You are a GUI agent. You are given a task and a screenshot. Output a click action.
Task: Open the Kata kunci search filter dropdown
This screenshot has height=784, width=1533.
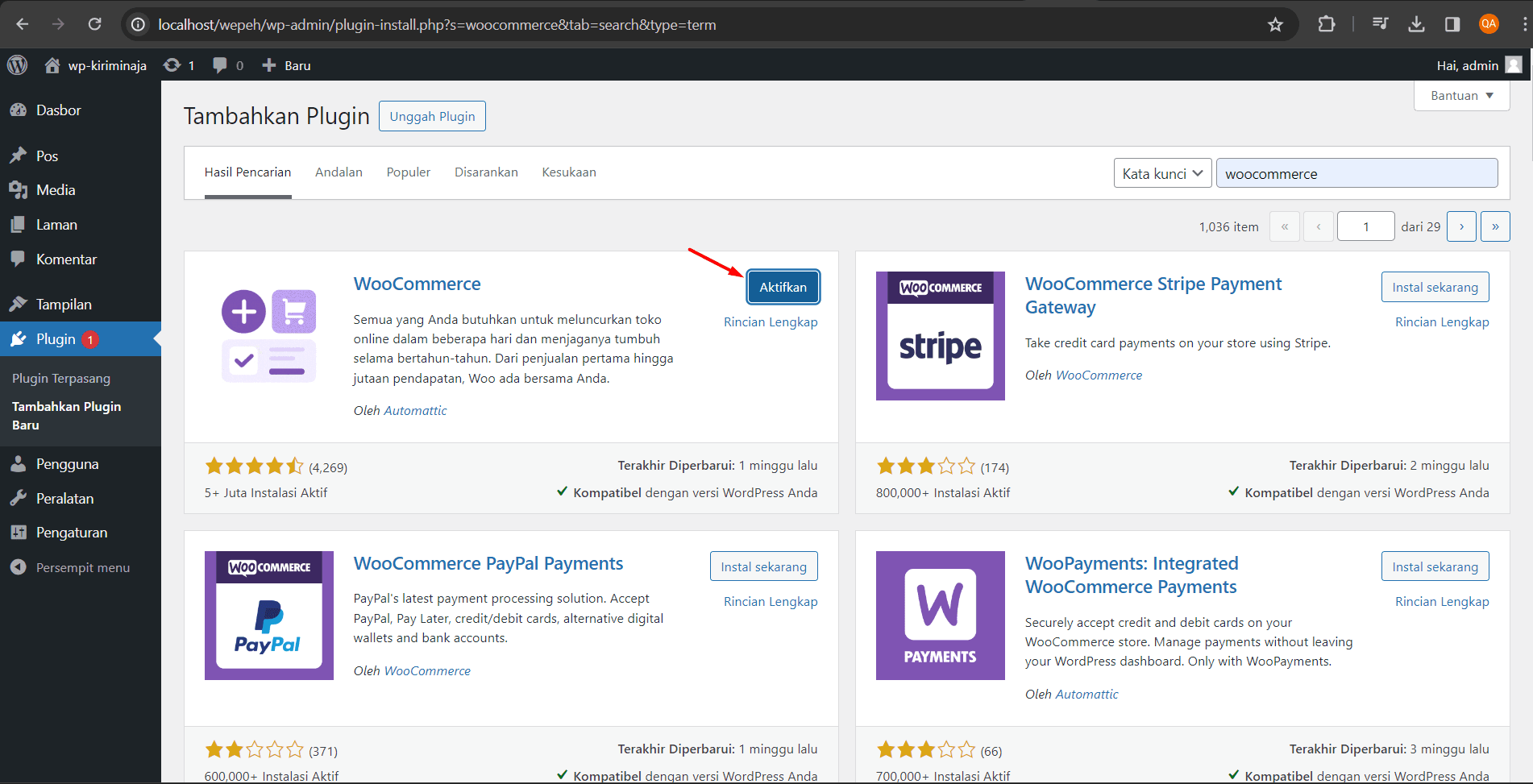[x=1162, y=172]
